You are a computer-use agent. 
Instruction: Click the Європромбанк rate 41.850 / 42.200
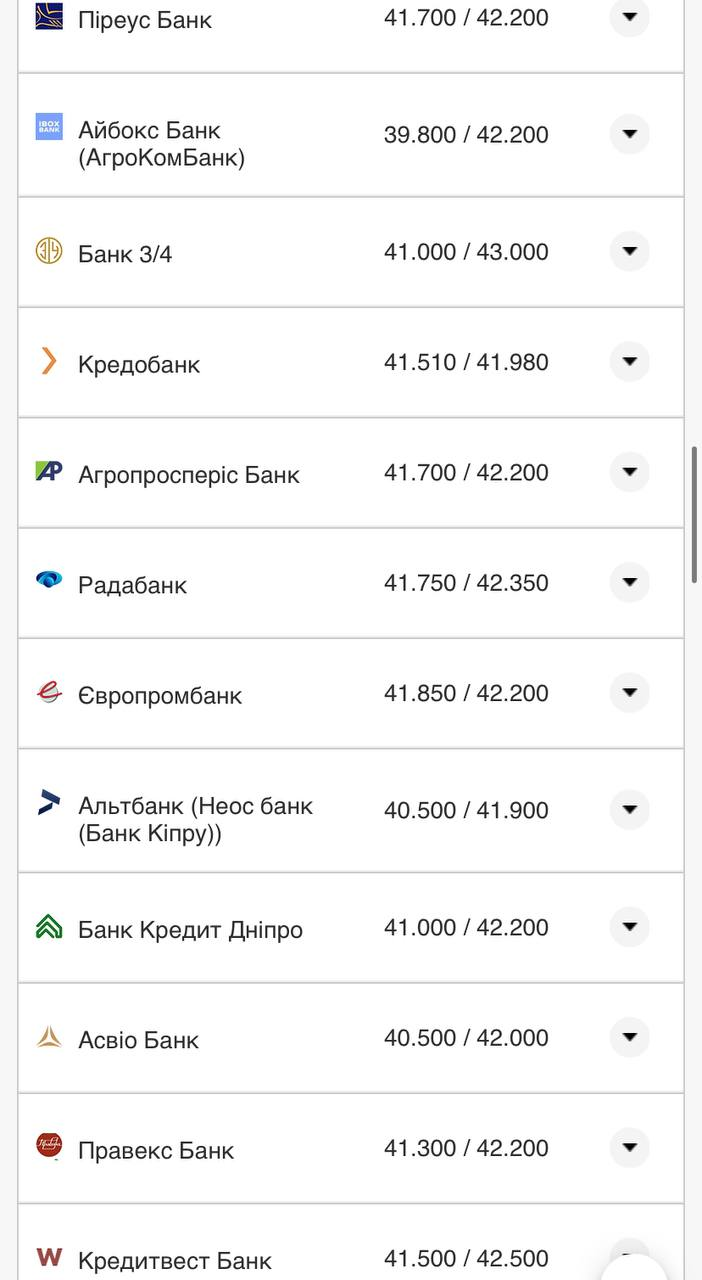[466, 693]
